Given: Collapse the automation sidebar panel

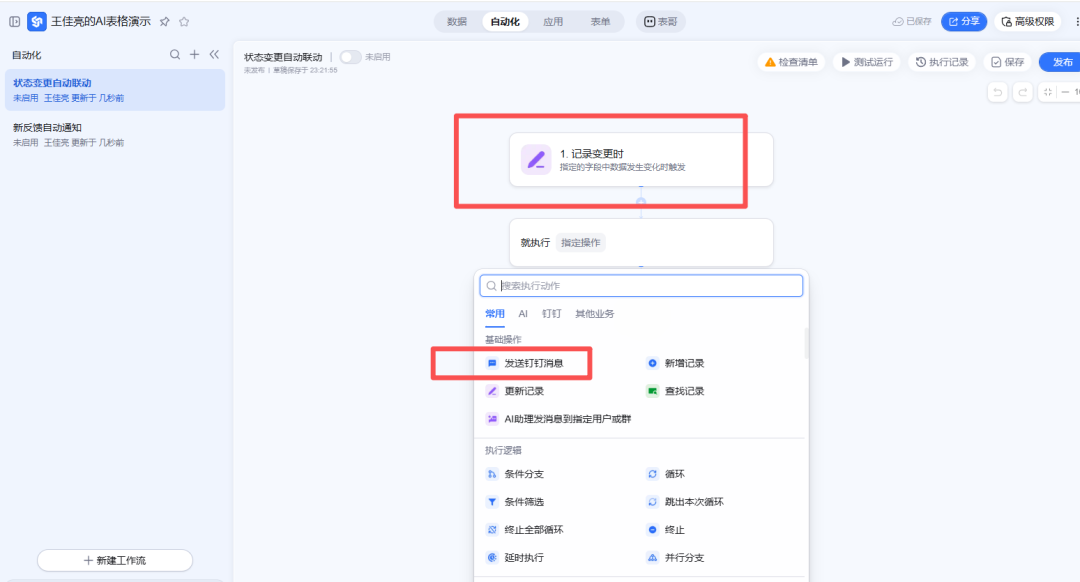Looking at the screenshot, I should 214,54.
